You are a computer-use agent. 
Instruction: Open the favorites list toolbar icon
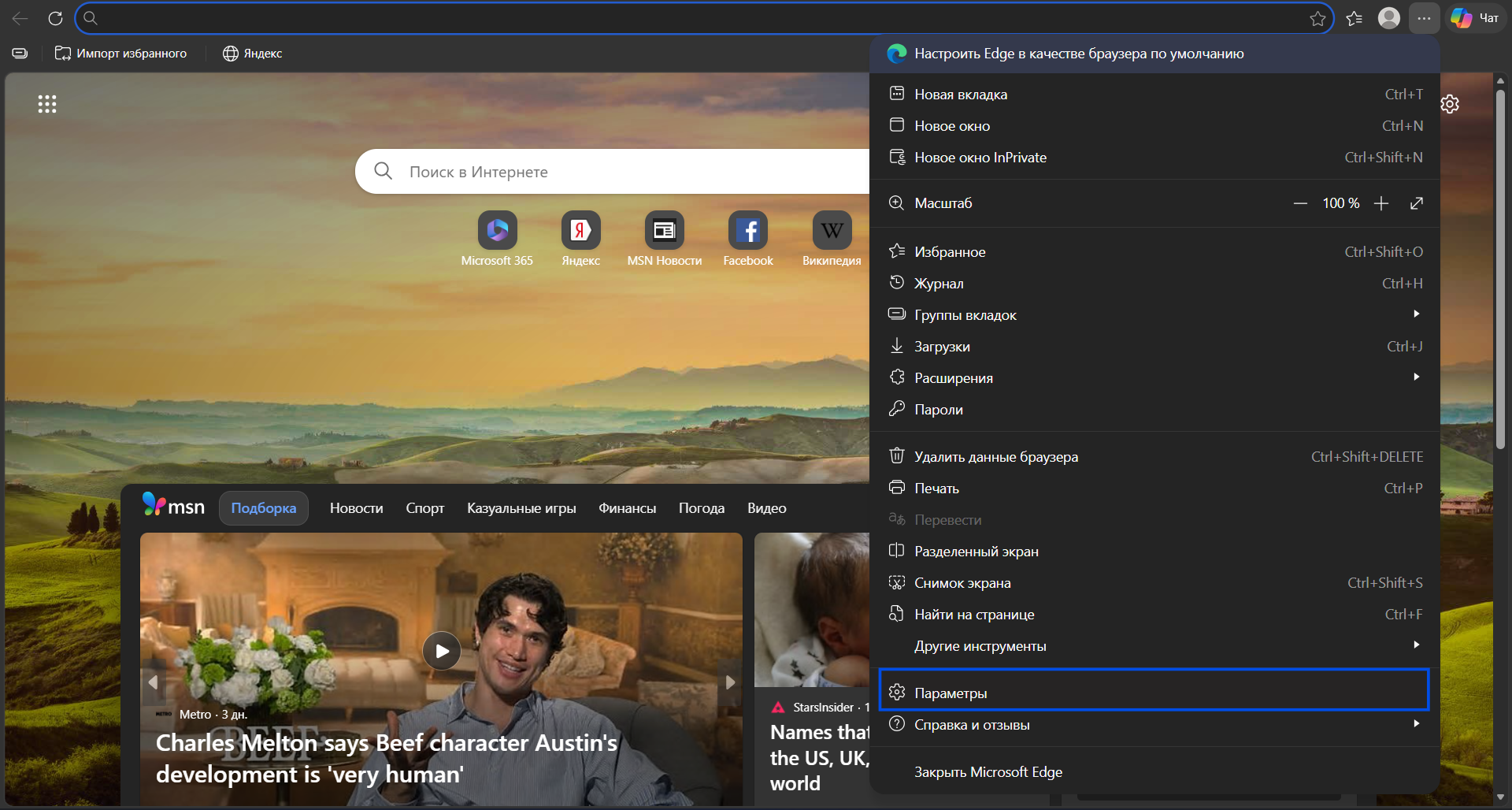[x=1354, y=18]
